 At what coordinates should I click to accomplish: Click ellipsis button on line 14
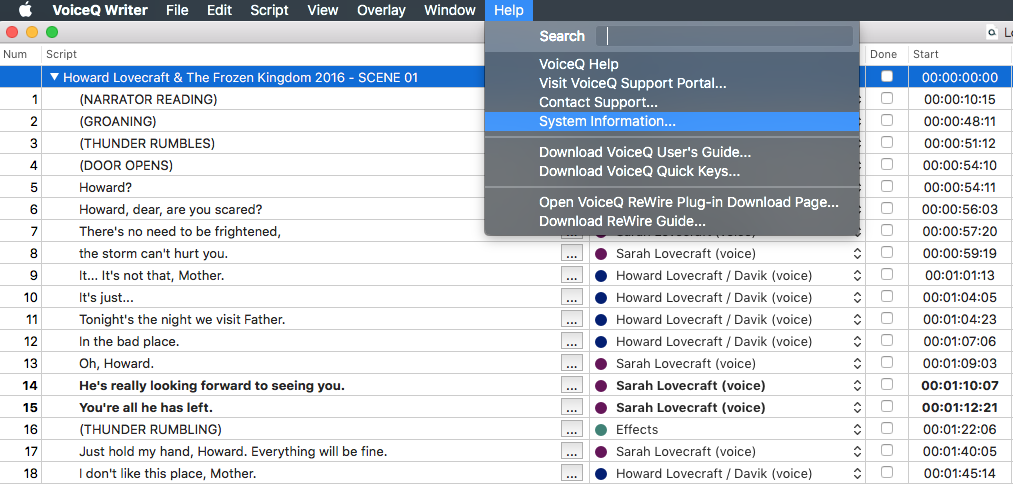tap(571, 386)
